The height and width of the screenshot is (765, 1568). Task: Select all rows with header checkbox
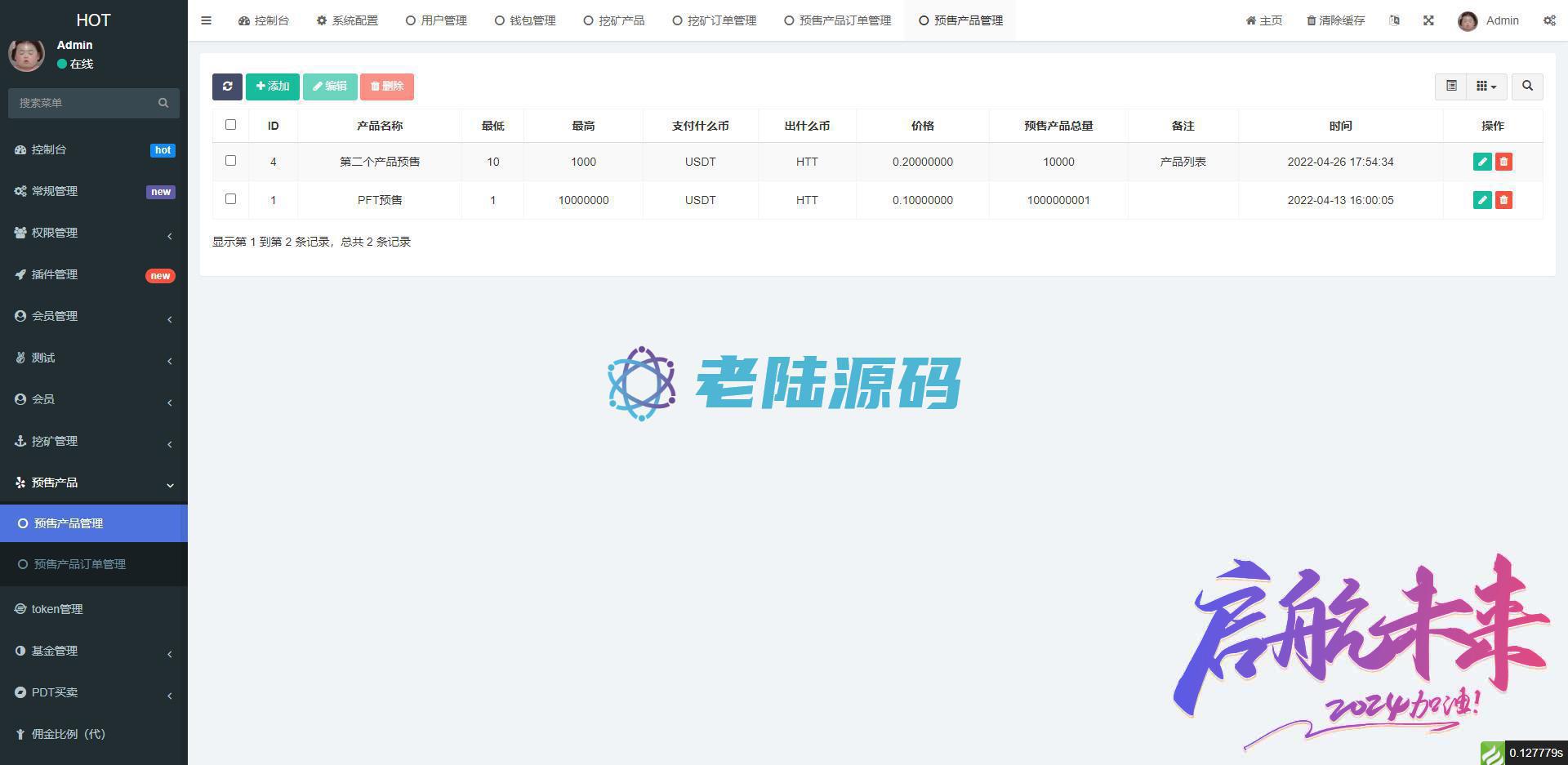[230, 125]
